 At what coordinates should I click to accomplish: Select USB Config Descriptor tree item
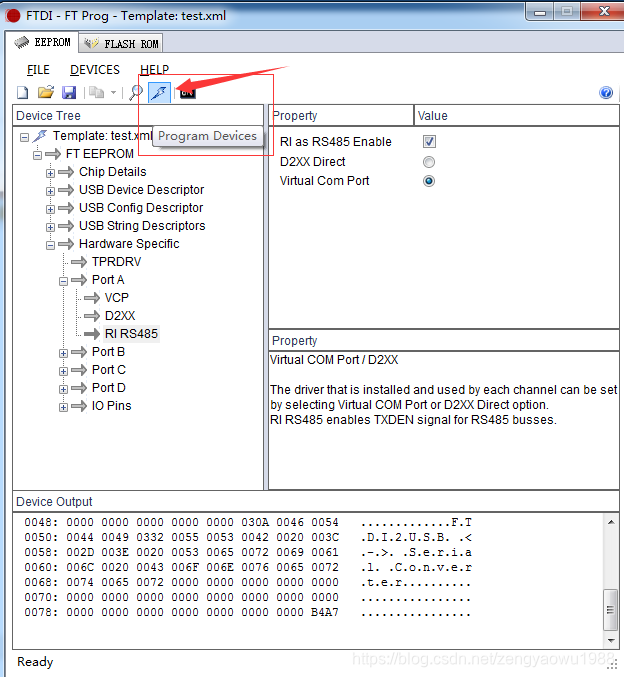[141, 208]
